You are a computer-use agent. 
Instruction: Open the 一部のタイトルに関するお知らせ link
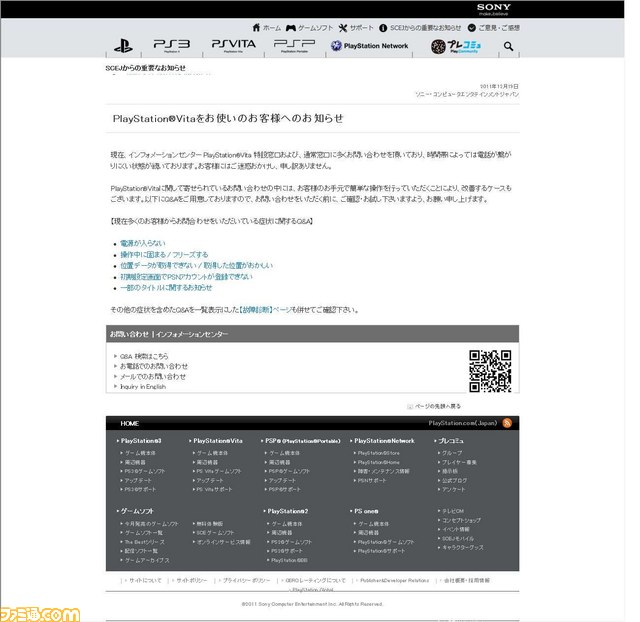pyautogui.click(x=166, y=288)
